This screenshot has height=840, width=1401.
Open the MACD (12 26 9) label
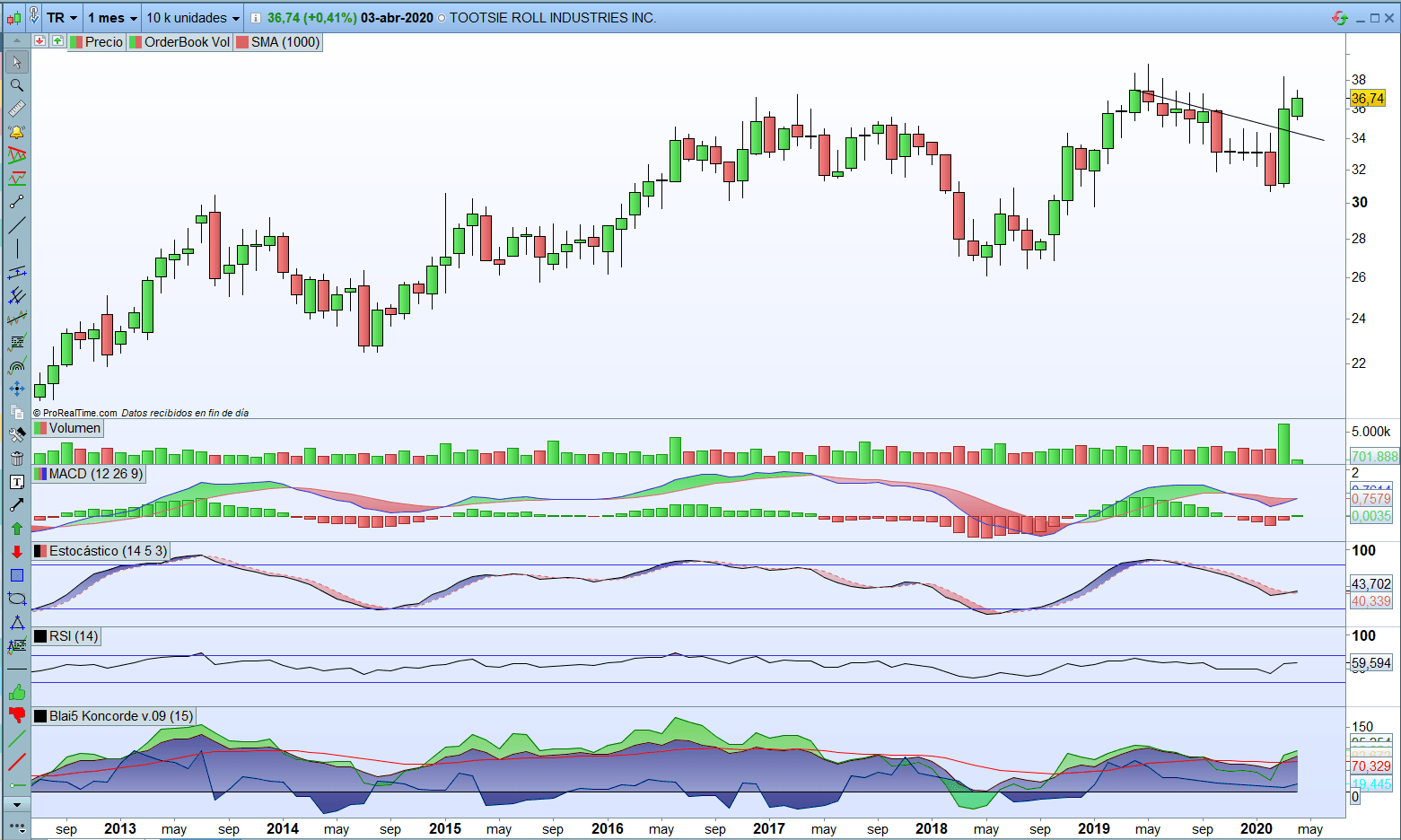tap(88, 474)
